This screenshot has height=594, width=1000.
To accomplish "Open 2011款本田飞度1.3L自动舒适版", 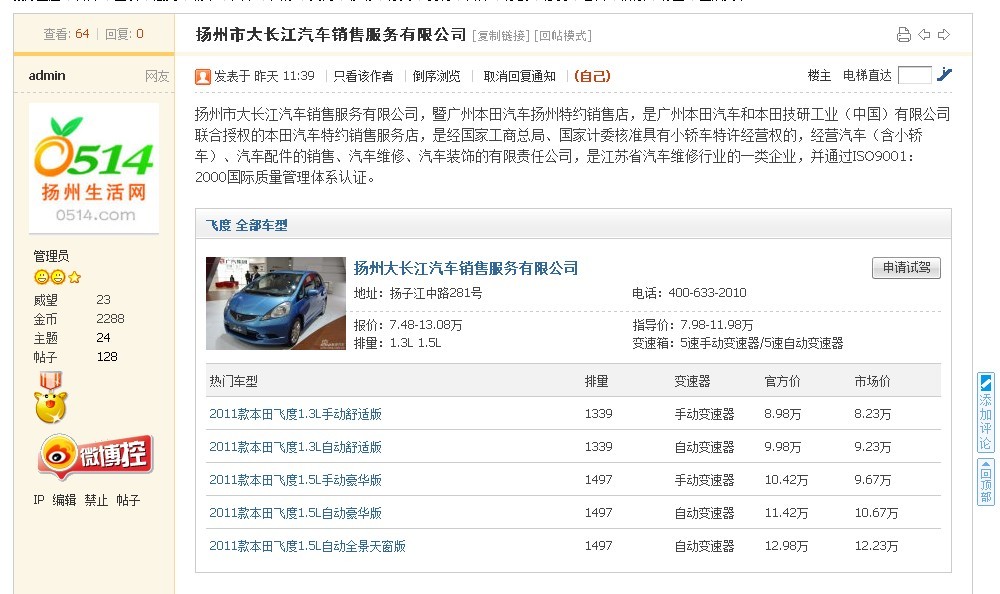I will click(x=295, y=447).
